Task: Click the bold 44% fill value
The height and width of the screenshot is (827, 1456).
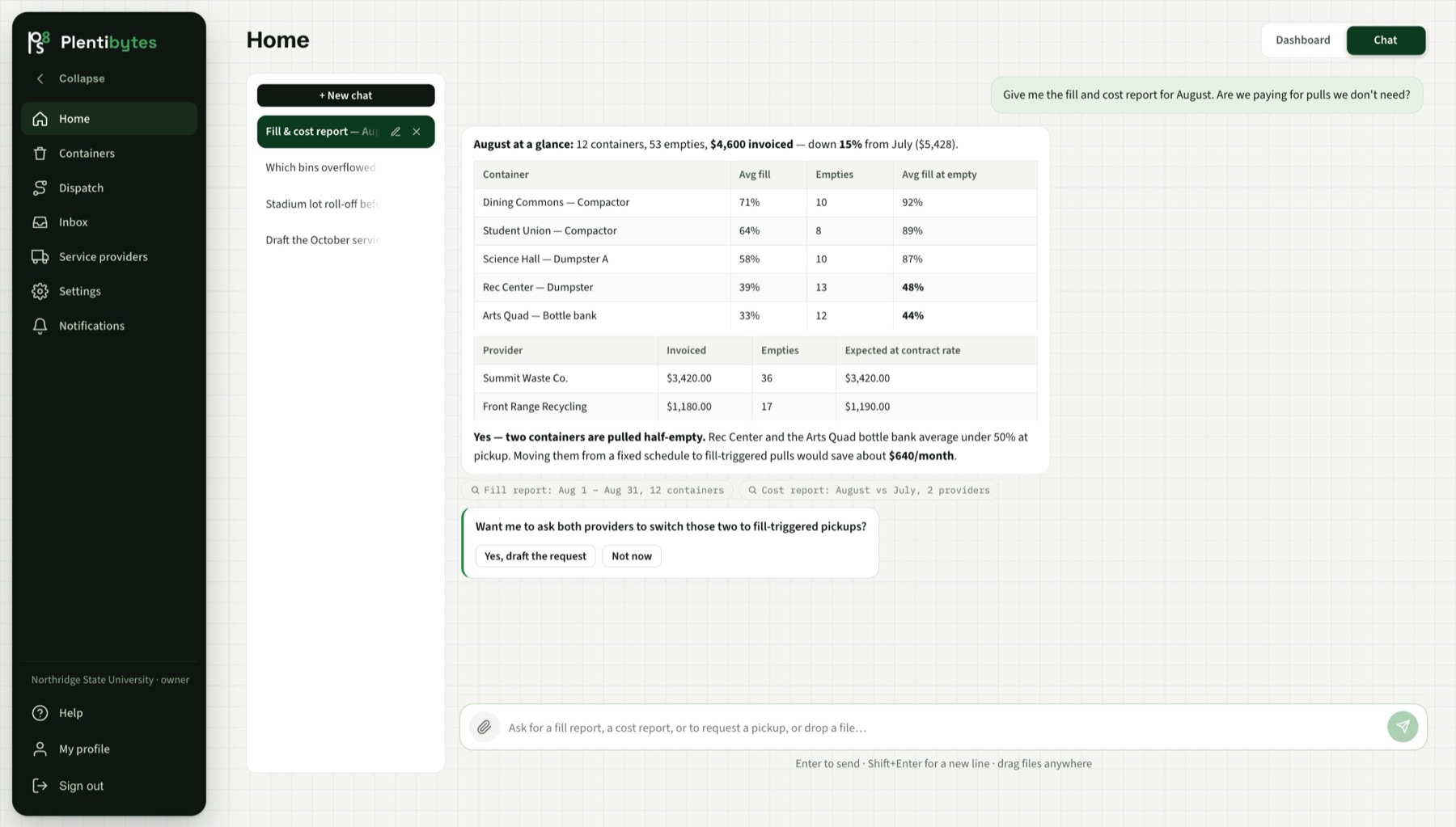Action: click(912, 316)
